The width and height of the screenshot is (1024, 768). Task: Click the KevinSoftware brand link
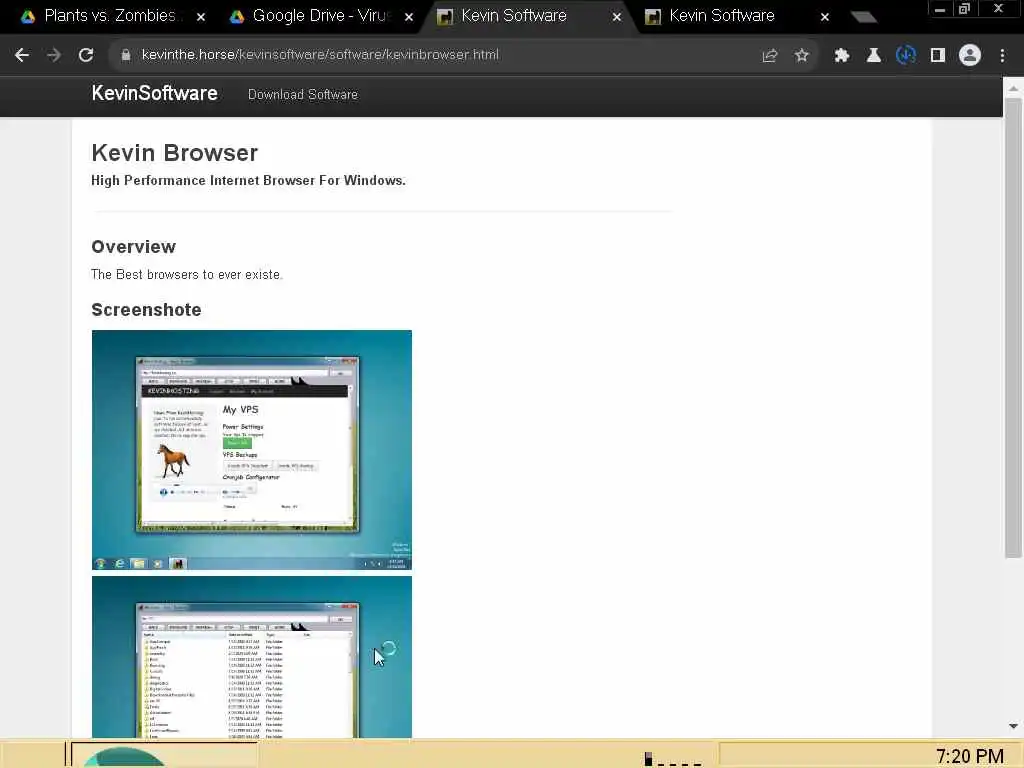click(155, 93)
